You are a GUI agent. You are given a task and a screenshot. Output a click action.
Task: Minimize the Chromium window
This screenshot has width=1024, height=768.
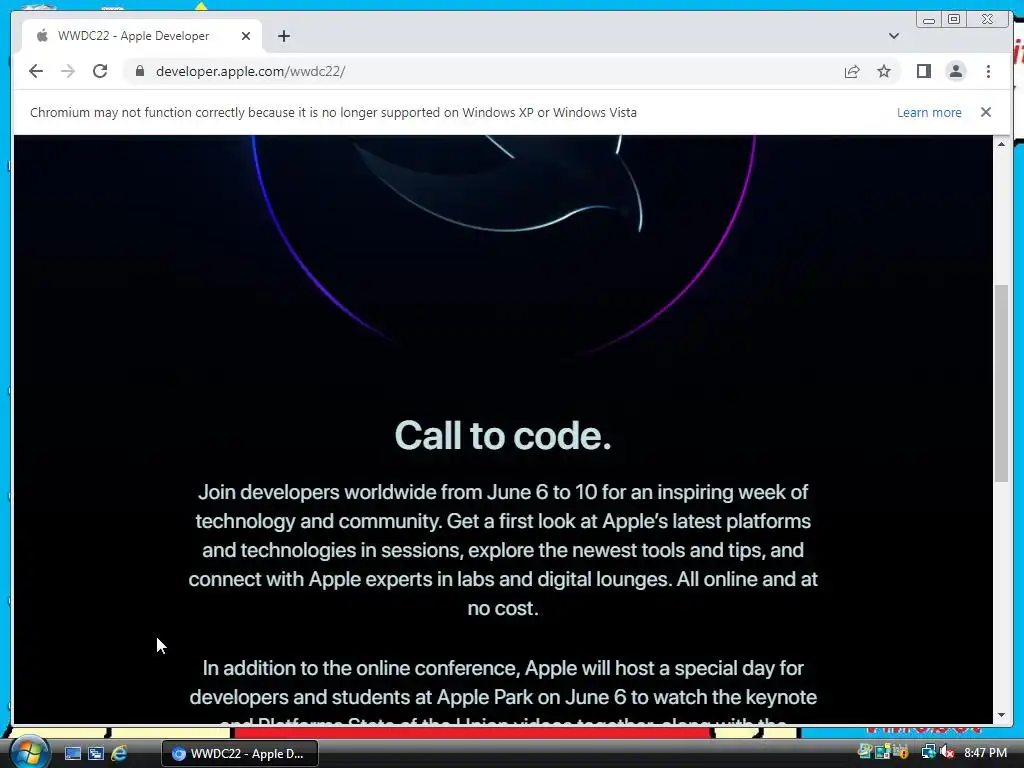[x=929, y=19]
